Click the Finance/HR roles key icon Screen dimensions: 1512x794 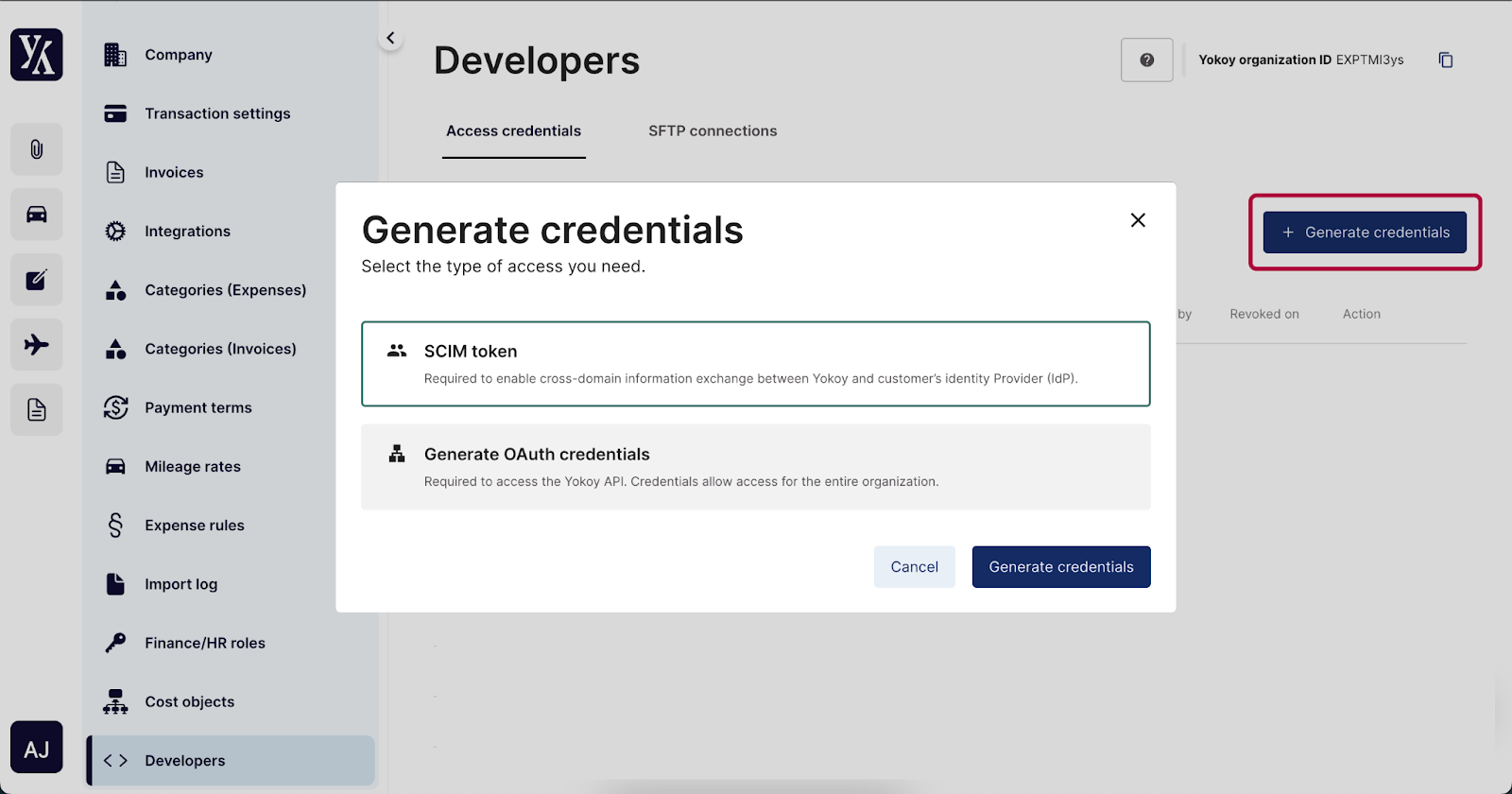tap(115, 643)
